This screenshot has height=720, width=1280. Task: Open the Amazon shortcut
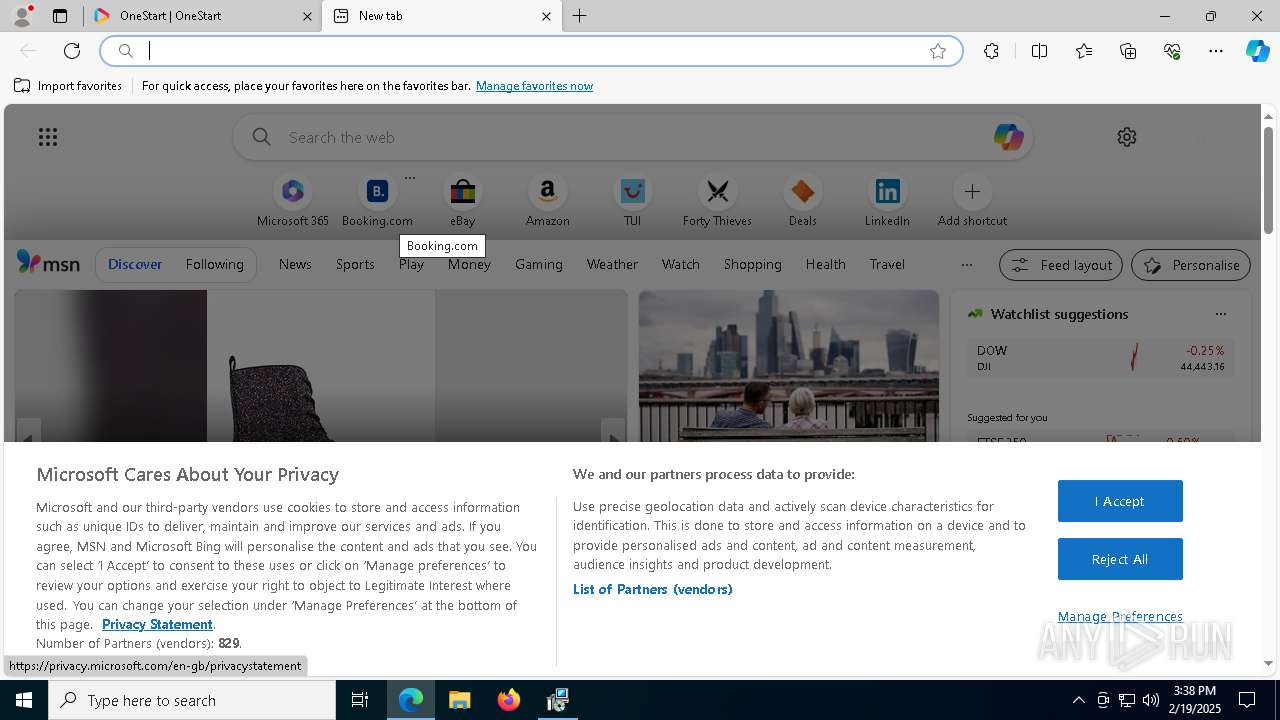click(x=547, y=201)
